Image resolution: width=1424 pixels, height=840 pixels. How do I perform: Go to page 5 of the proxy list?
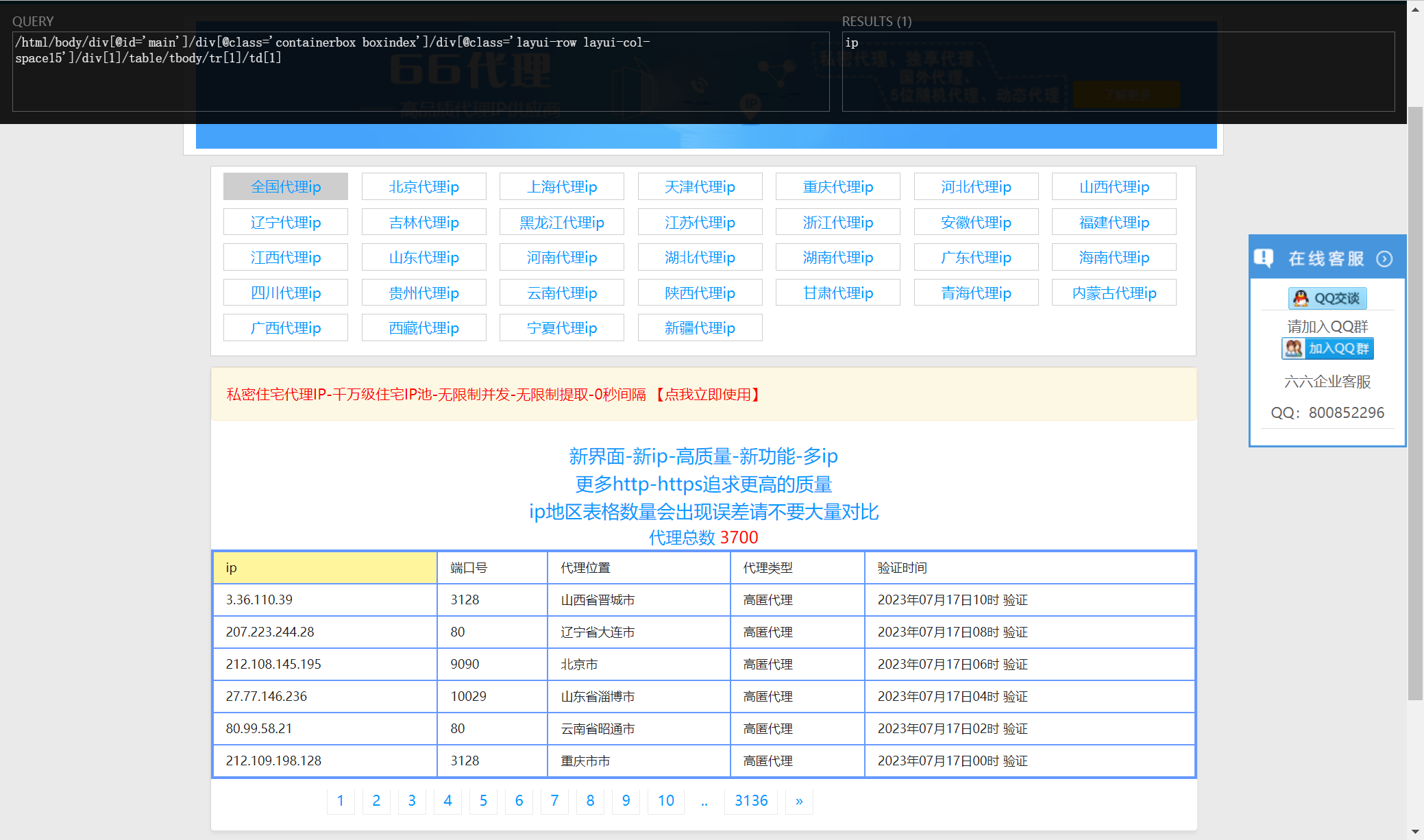coord(483,800)
